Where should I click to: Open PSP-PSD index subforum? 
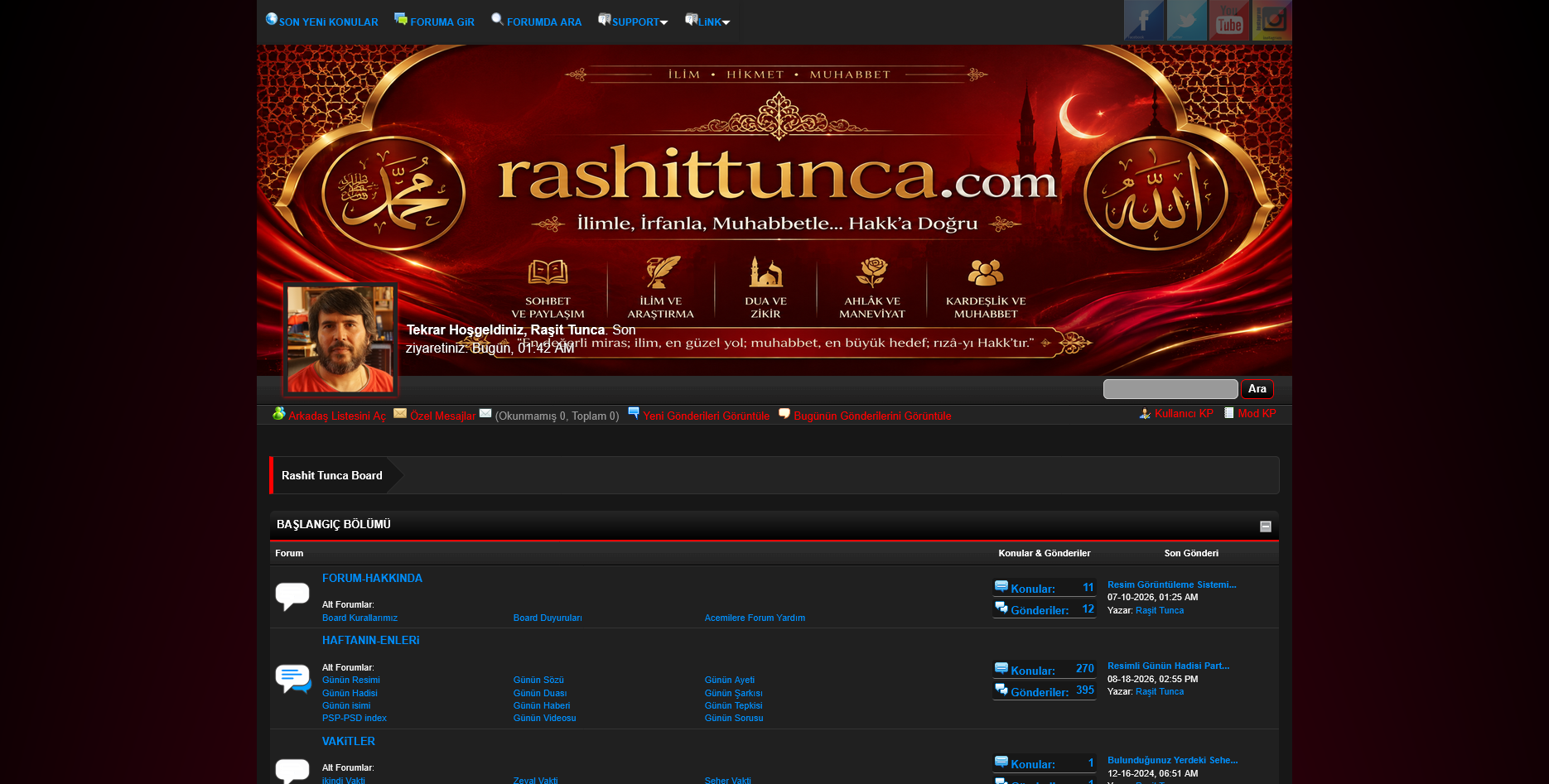click(x=355, y=719)
